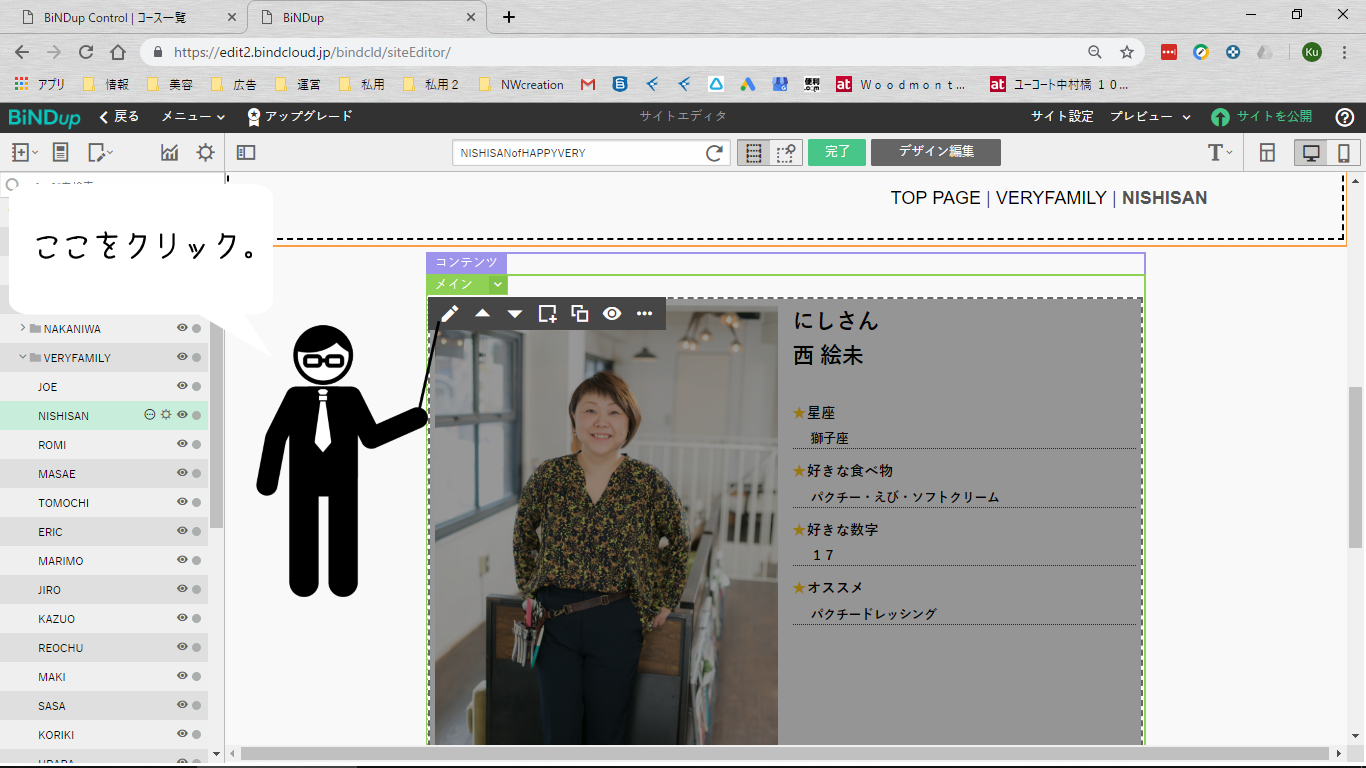This screenshot has height=768, width=1366.
Task: Click the NISHISAN page circled-dots icon
Action: click(x=150, y=415)
